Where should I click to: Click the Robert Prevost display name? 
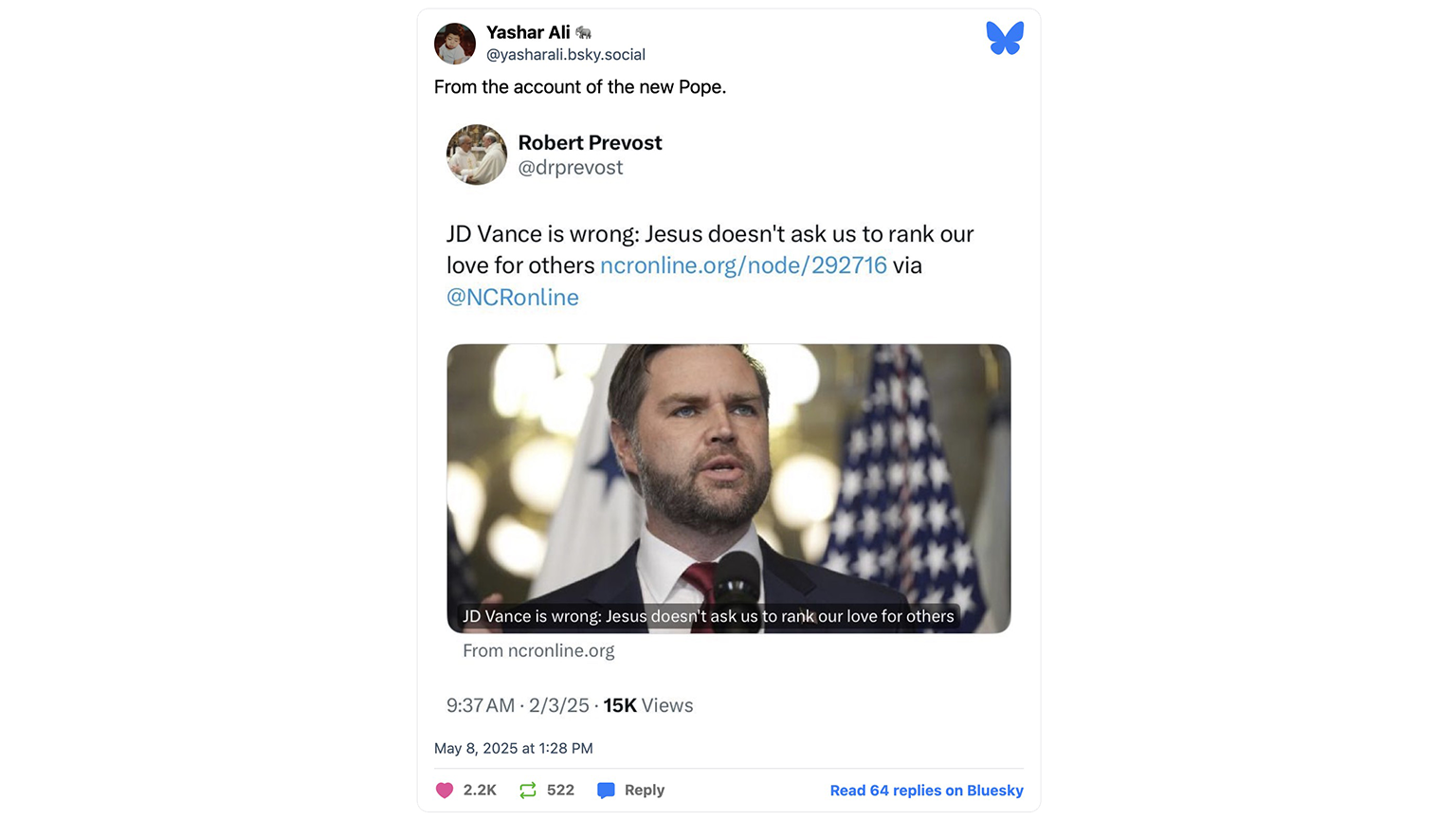point(590,143)
